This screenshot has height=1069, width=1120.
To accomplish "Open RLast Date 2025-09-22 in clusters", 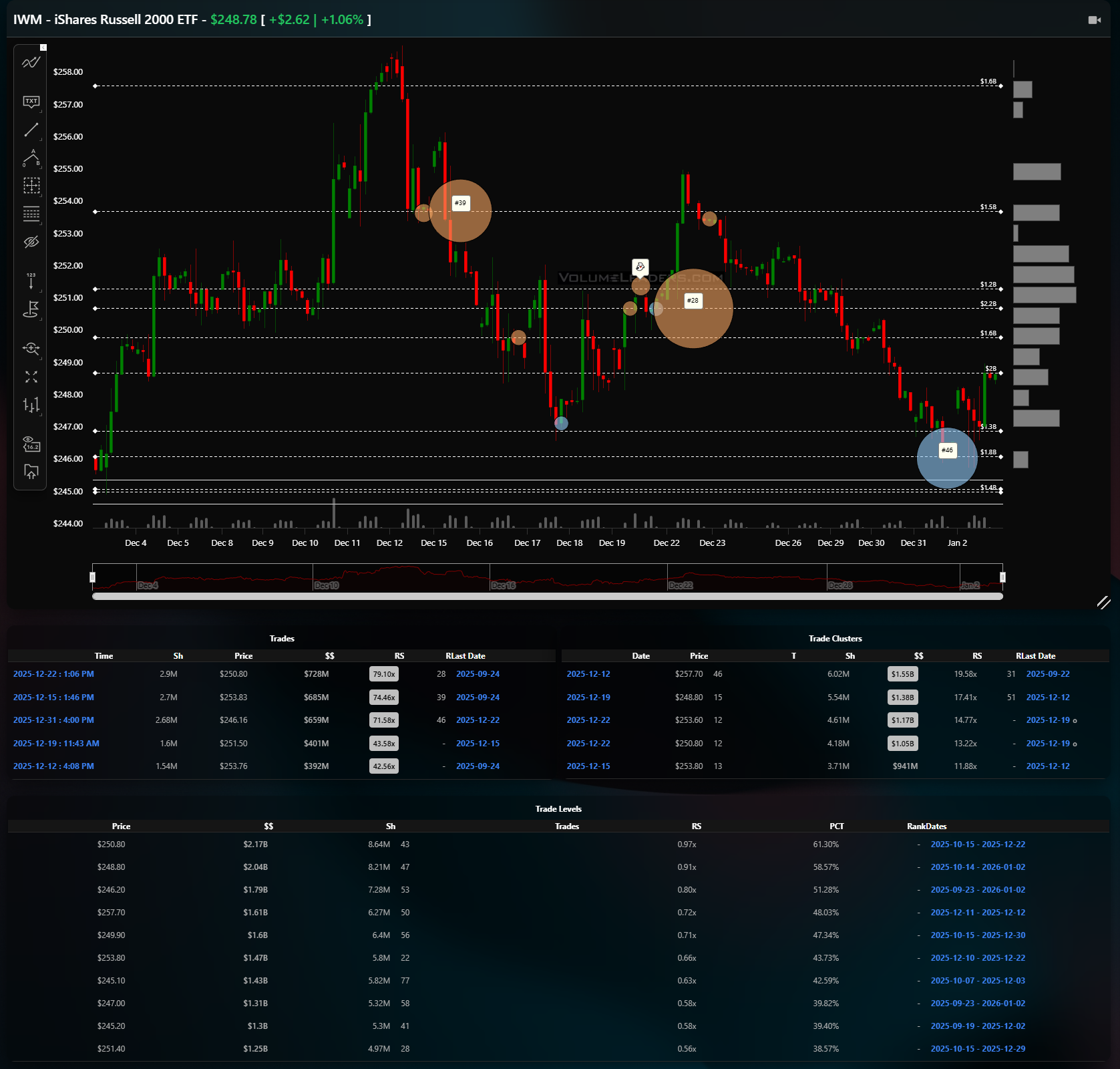I will 1048,674.
